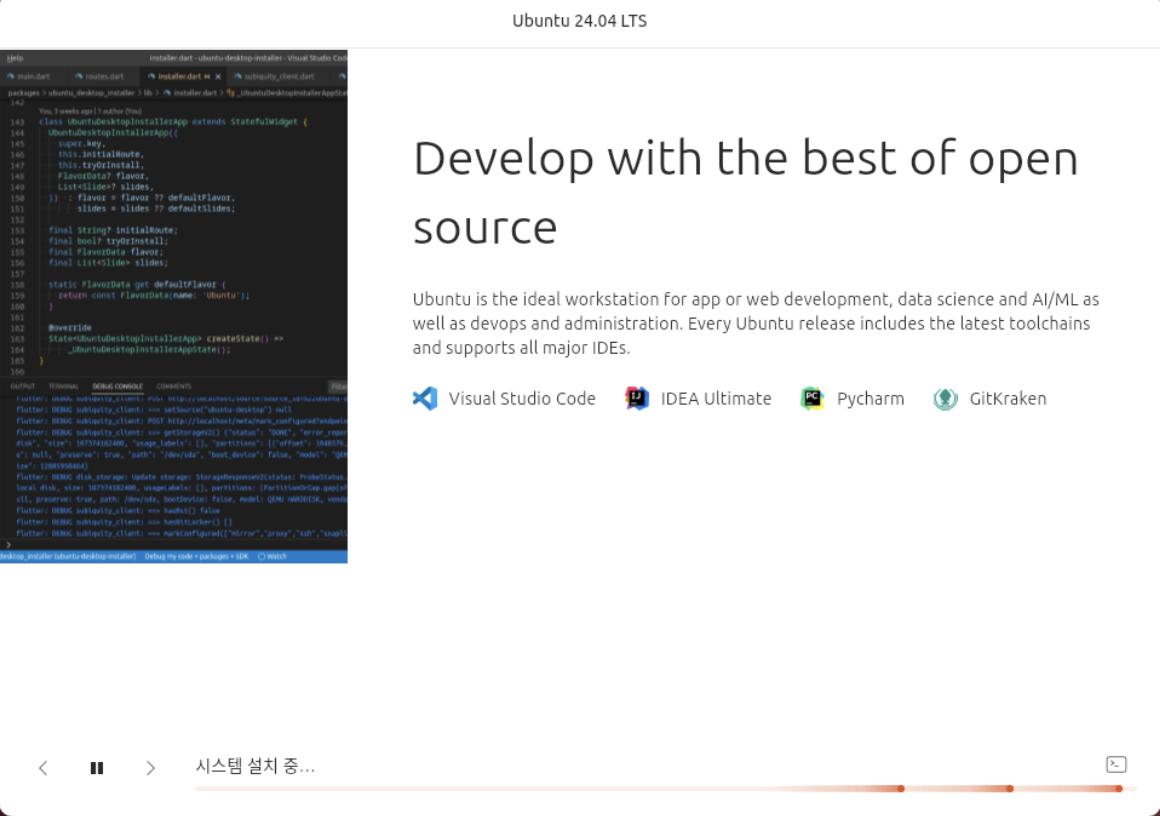This screenshot has width=1160, height=816.
Task: Click the Pycharm logo icon
Action: coord(812,399)
